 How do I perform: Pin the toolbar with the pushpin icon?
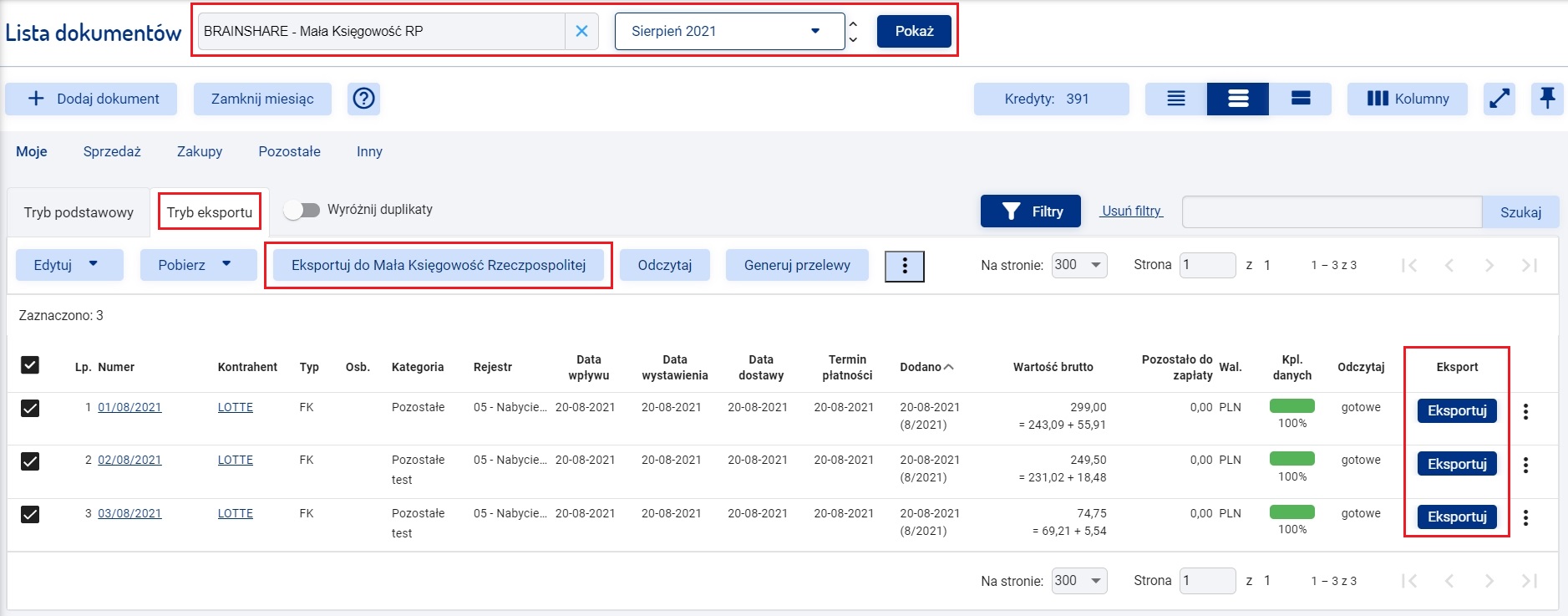[x=1547, y=99]
